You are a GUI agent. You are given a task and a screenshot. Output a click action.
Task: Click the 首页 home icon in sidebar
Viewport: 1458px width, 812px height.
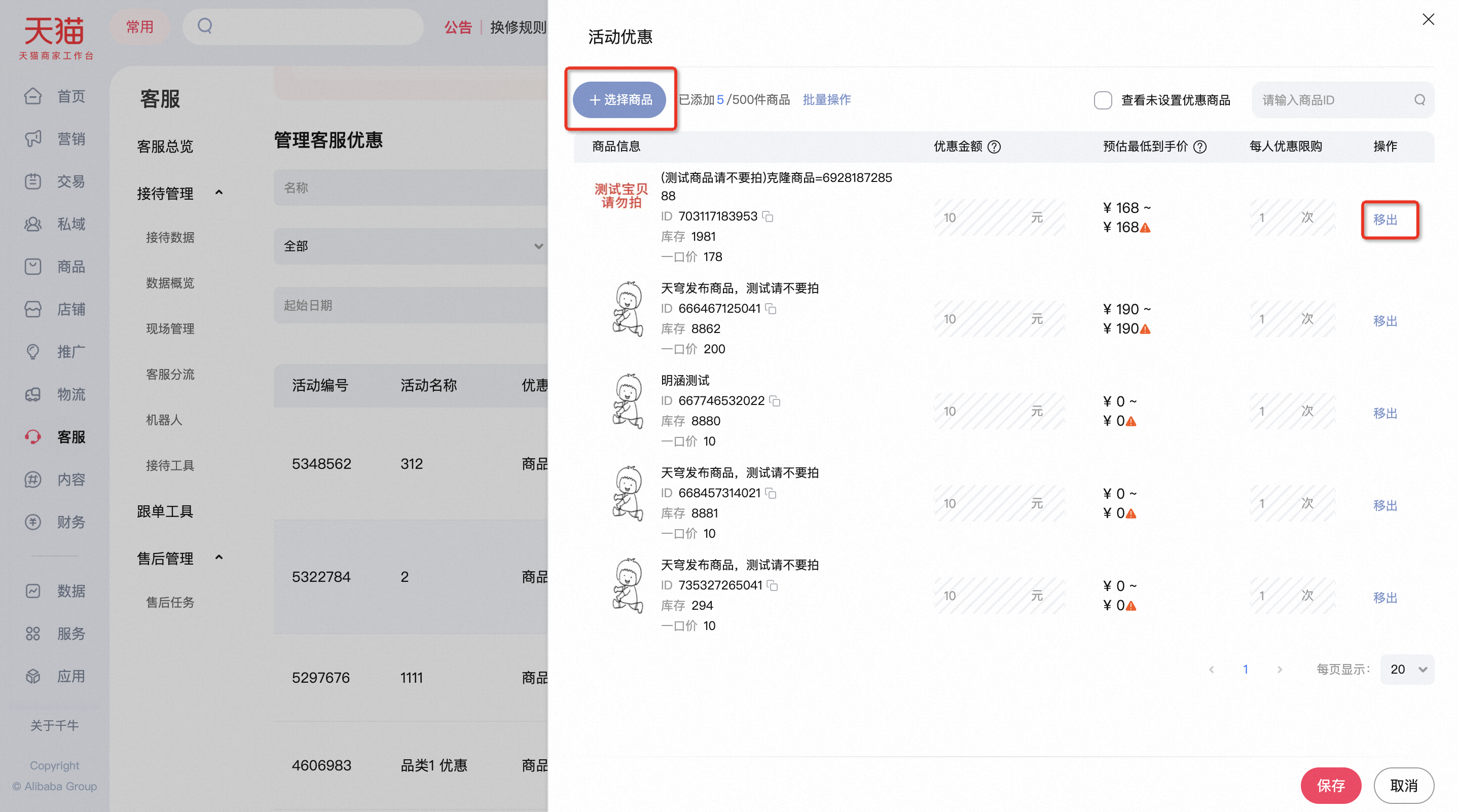[33, 96]
